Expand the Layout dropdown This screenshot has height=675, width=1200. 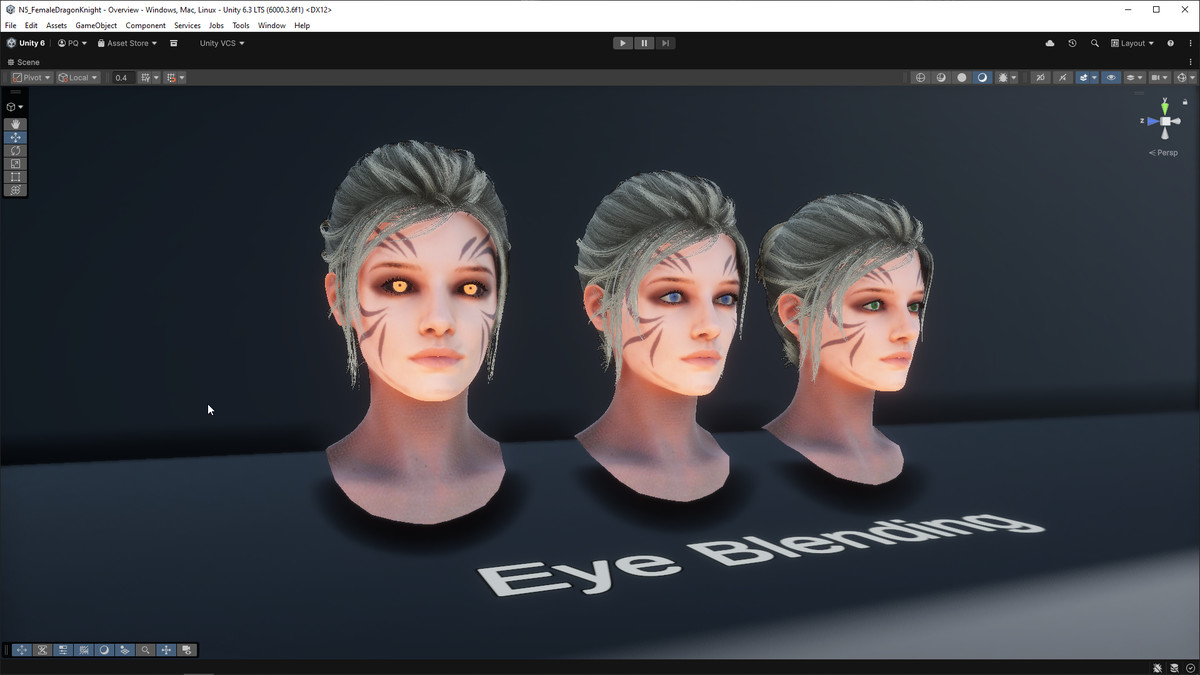click(x=1132, y=43)
